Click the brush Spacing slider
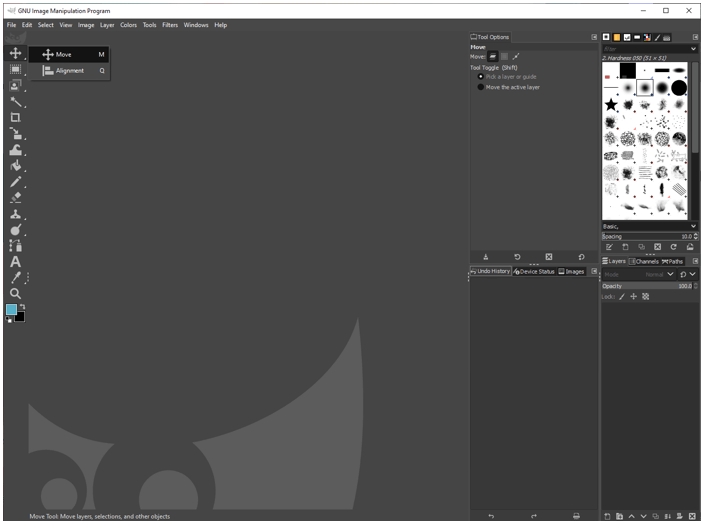 tap(647, 236)
